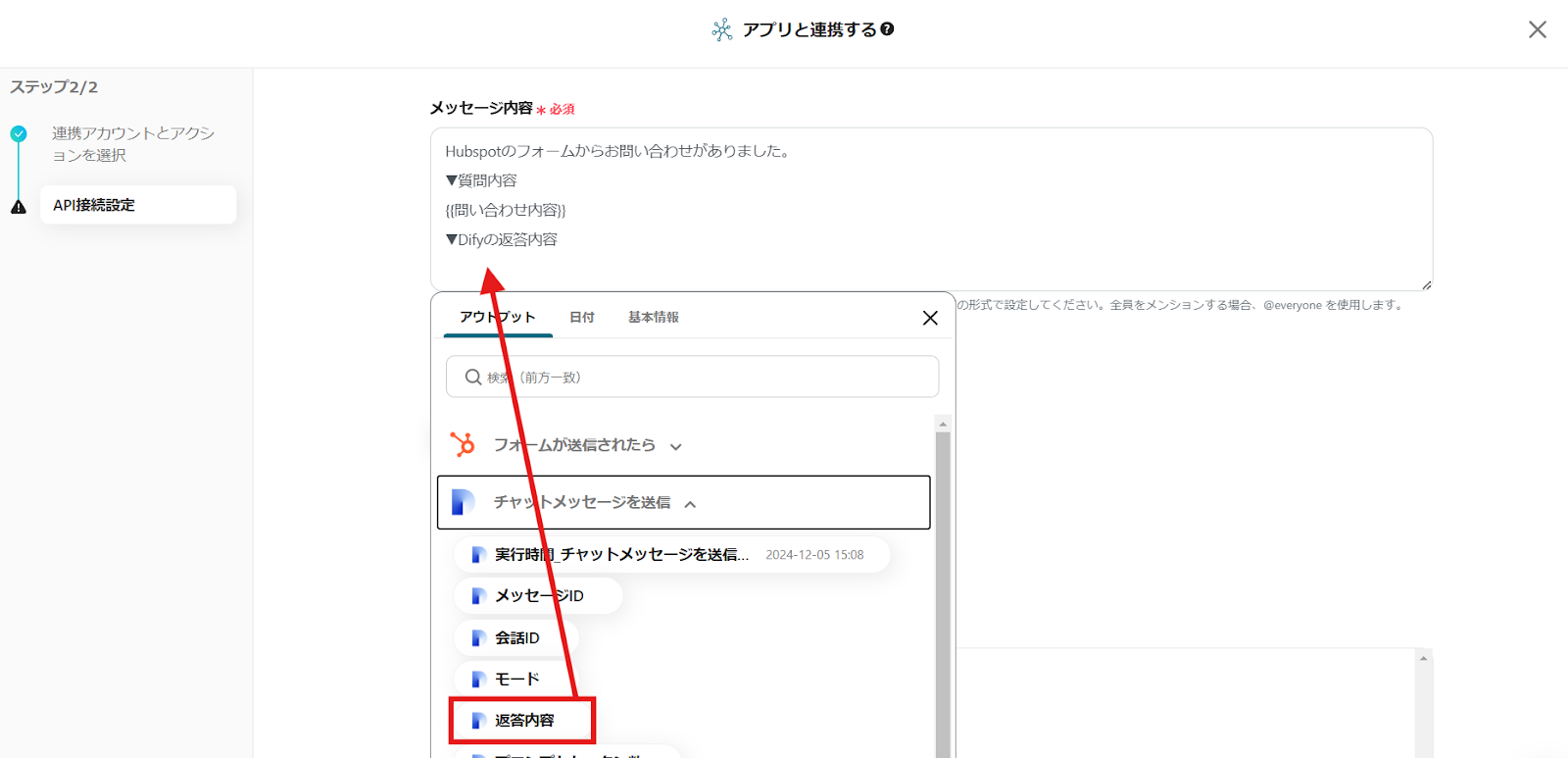1568x758 pixels.
Task: Click inside the メッセージ内容 text area
Action: pos(931,209)
